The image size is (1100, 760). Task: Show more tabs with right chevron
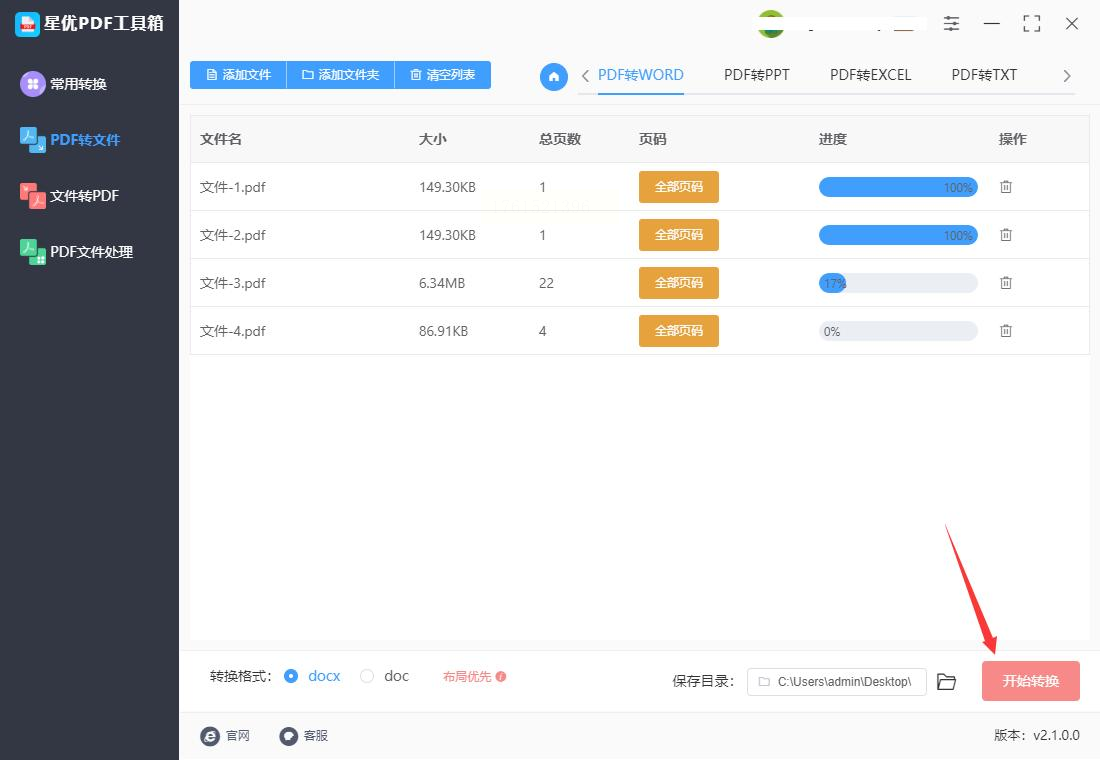pos(1066,76)
